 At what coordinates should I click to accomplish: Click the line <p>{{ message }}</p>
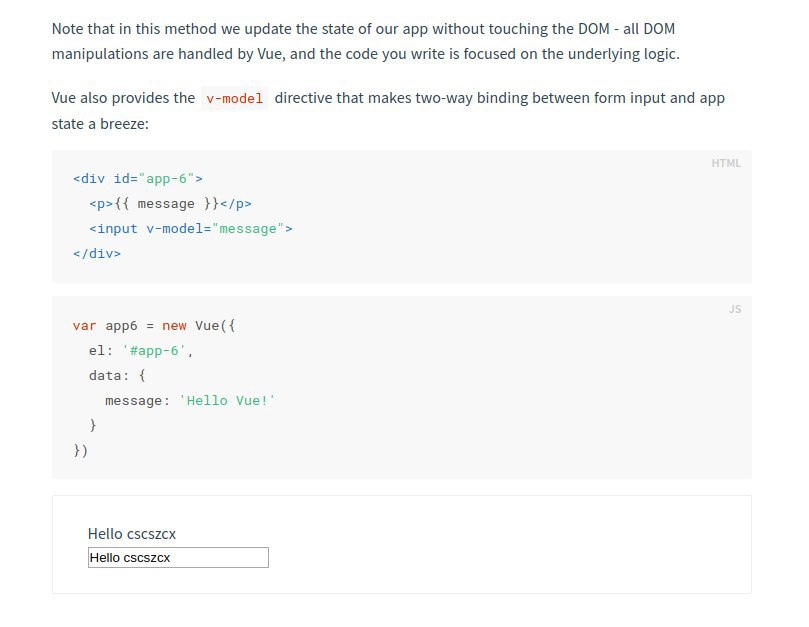click(170, 204)
